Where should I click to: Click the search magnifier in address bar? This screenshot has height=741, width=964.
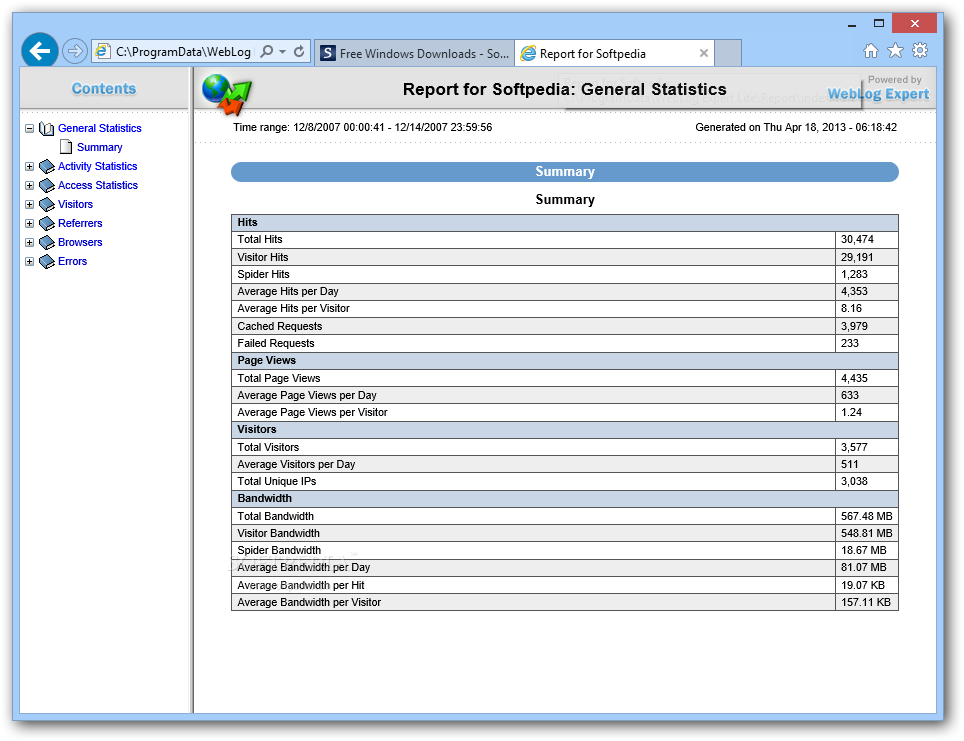click(x=266, y=52)
